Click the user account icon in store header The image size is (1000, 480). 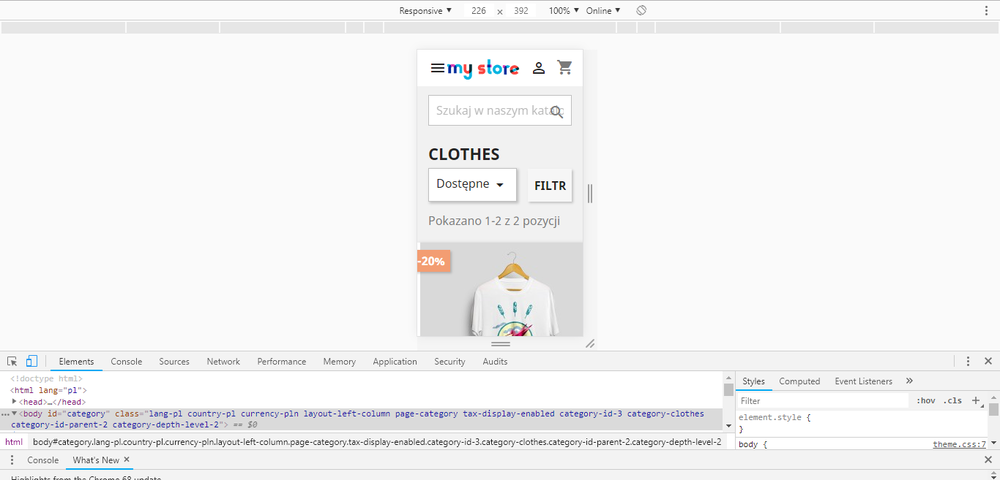click(539, 68)
